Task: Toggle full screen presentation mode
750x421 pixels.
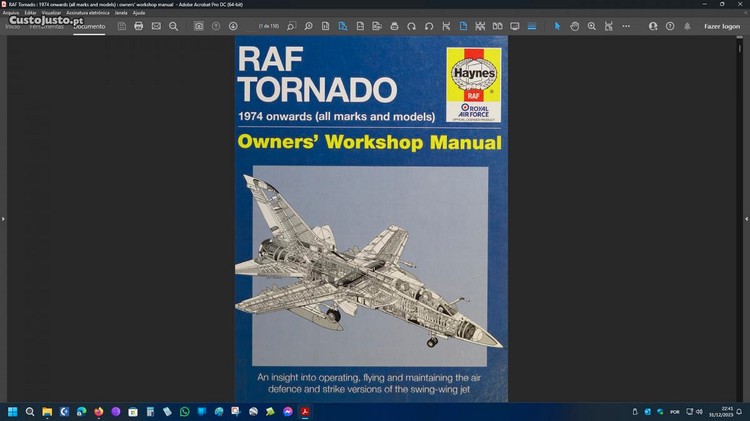Action: pos(514,26)
